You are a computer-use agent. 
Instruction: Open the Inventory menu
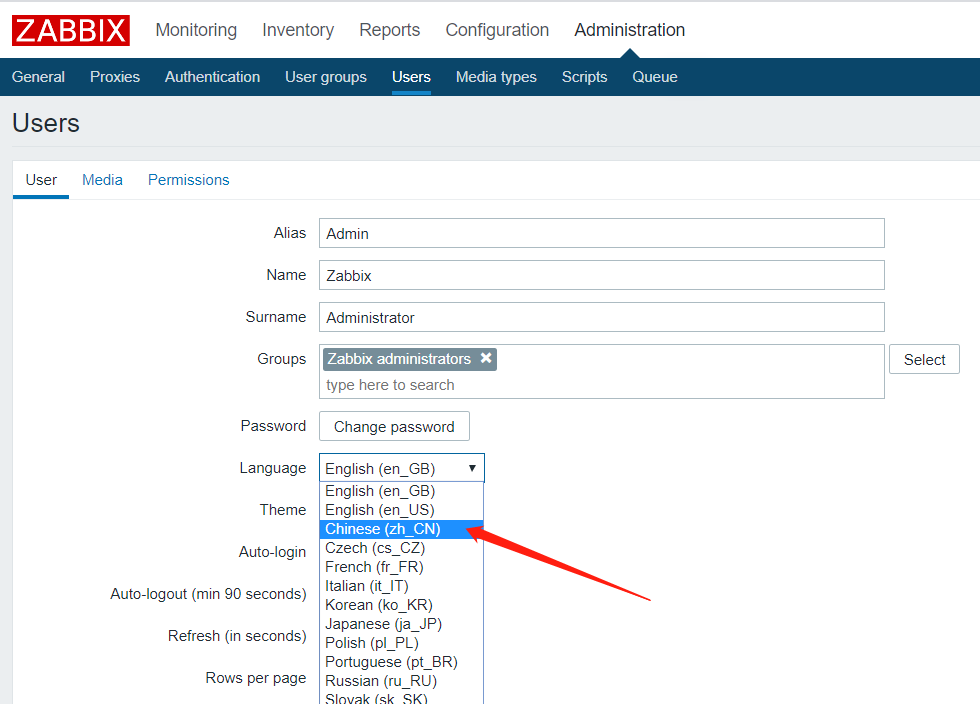[x=298, y=30]
